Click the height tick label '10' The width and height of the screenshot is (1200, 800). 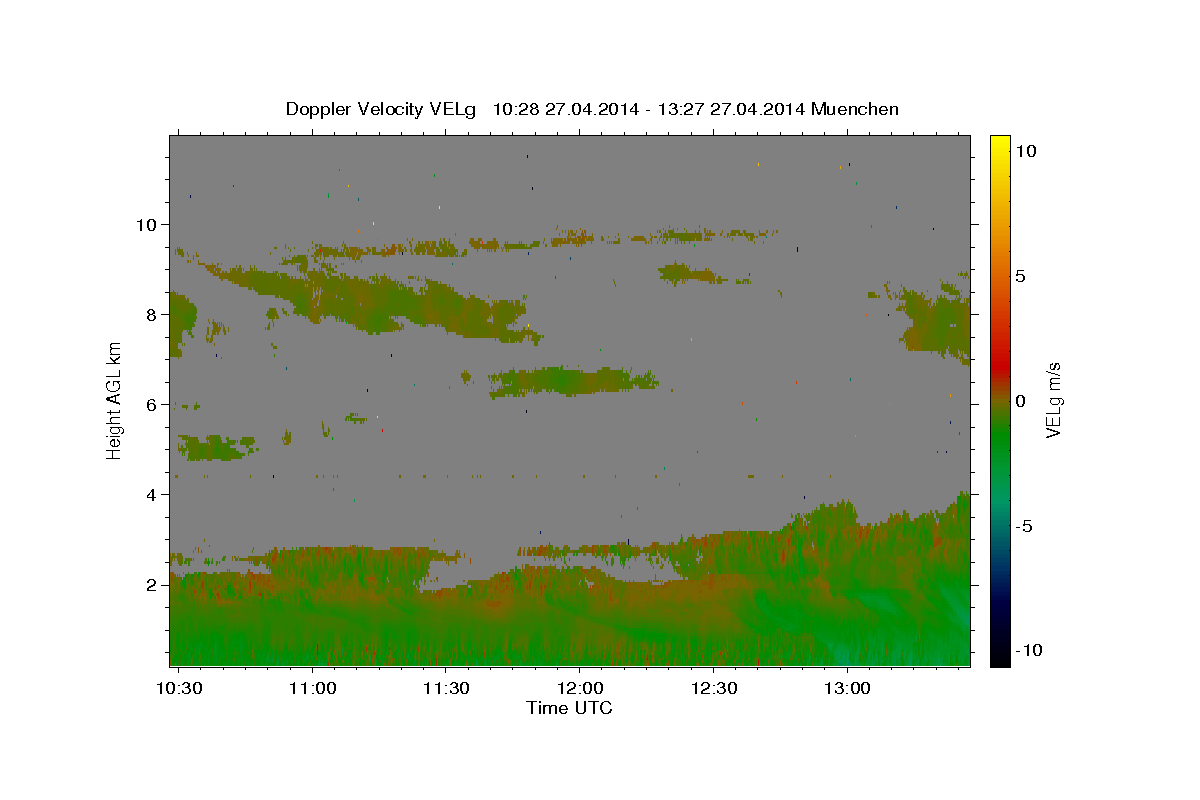coord(145,224)
